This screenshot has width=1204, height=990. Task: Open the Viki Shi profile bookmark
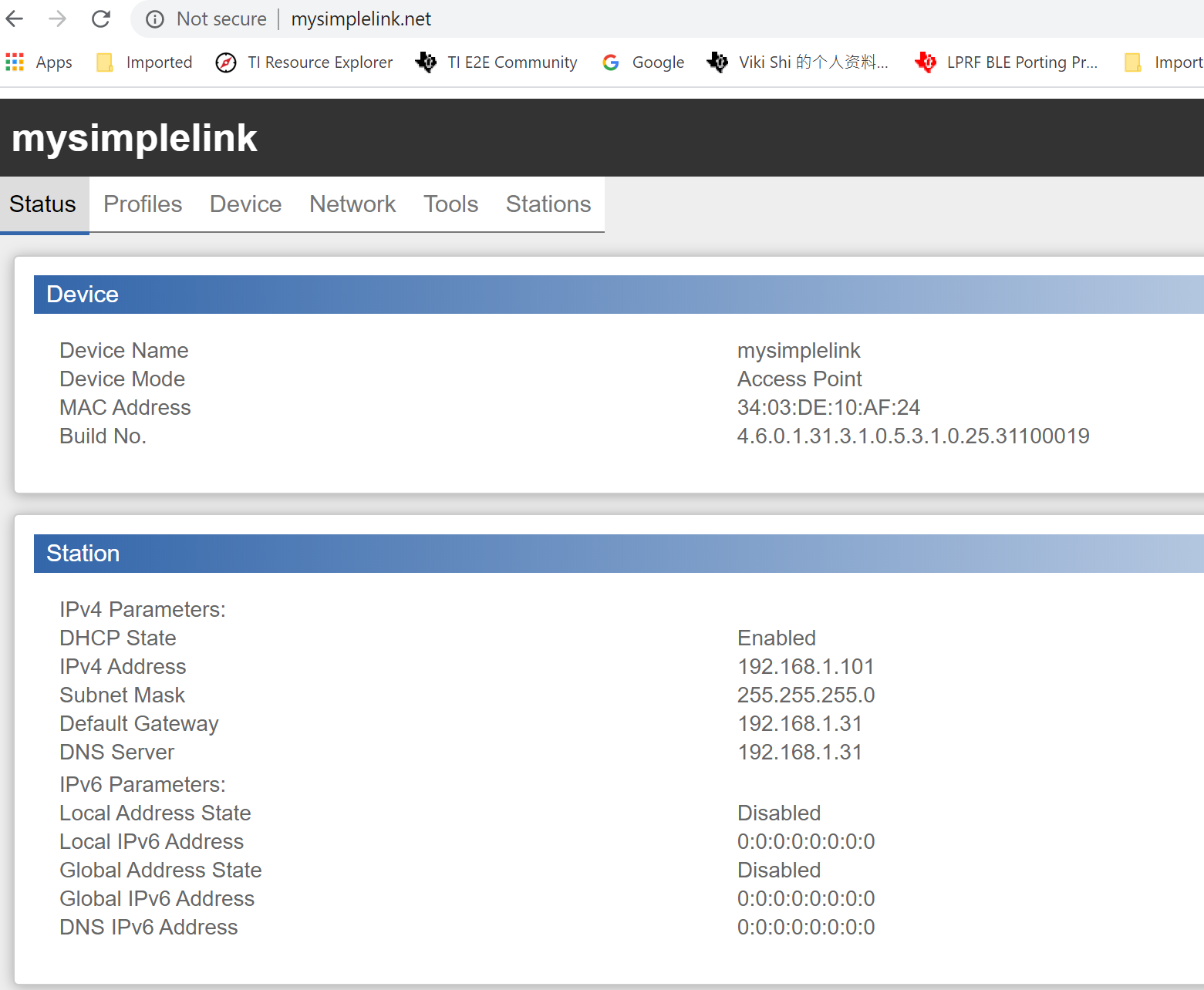click(x=798, y=62)
